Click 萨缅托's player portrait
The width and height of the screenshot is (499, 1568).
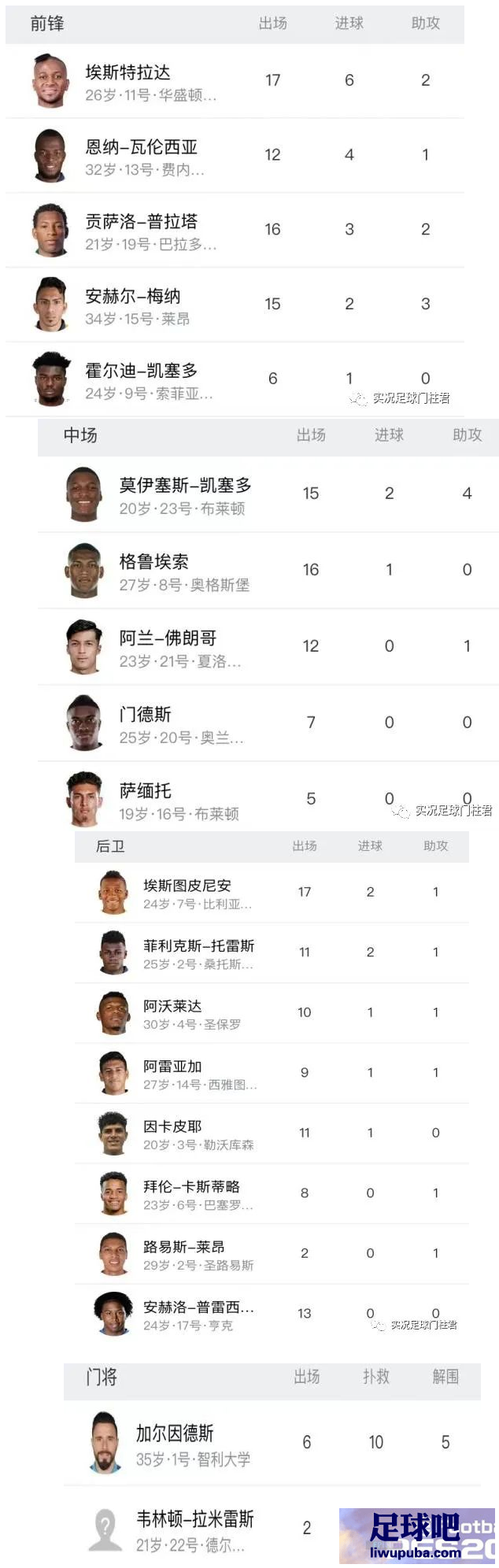click(x=84, y=800)
